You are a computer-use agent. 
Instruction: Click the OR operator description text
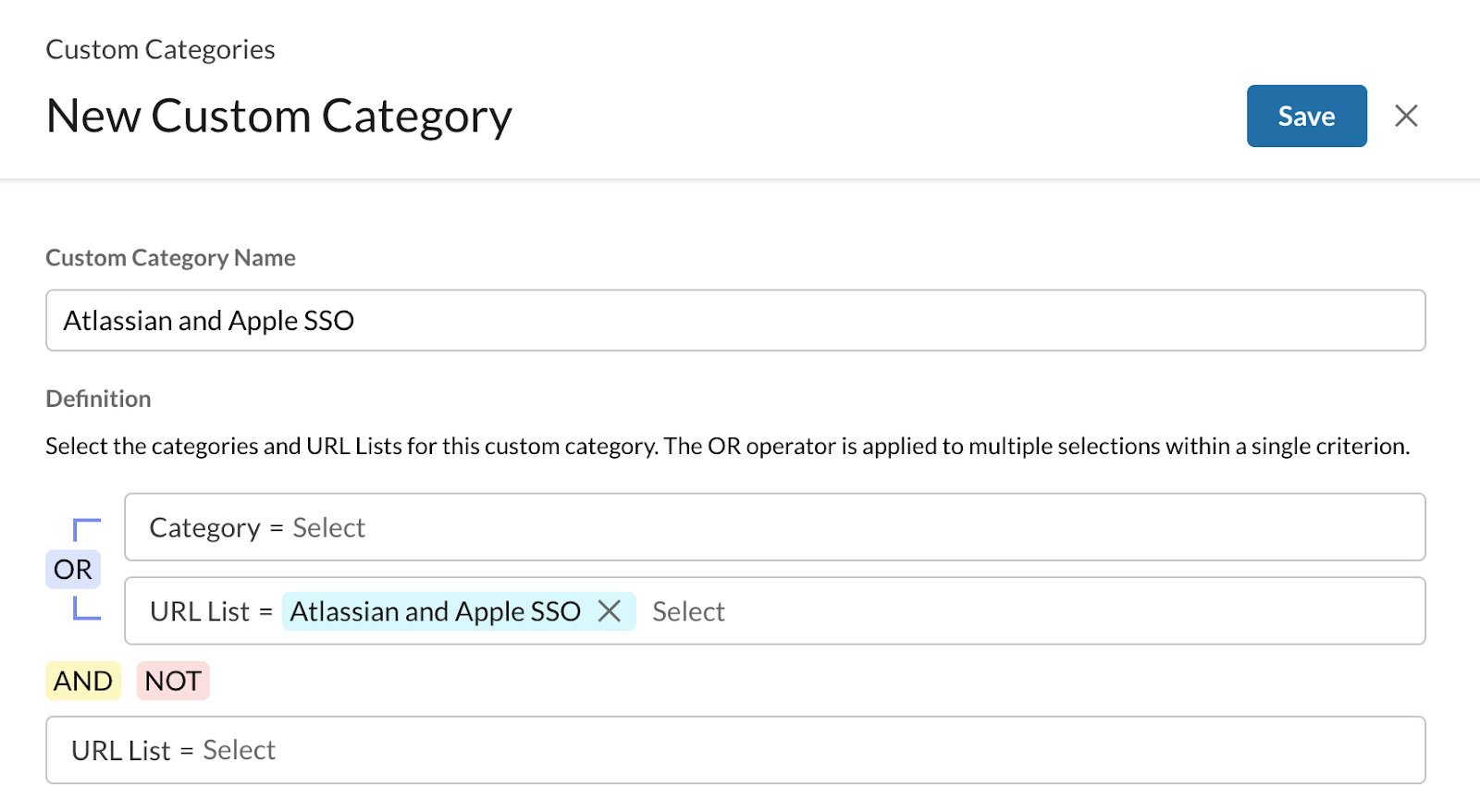[x=727, y=446]
